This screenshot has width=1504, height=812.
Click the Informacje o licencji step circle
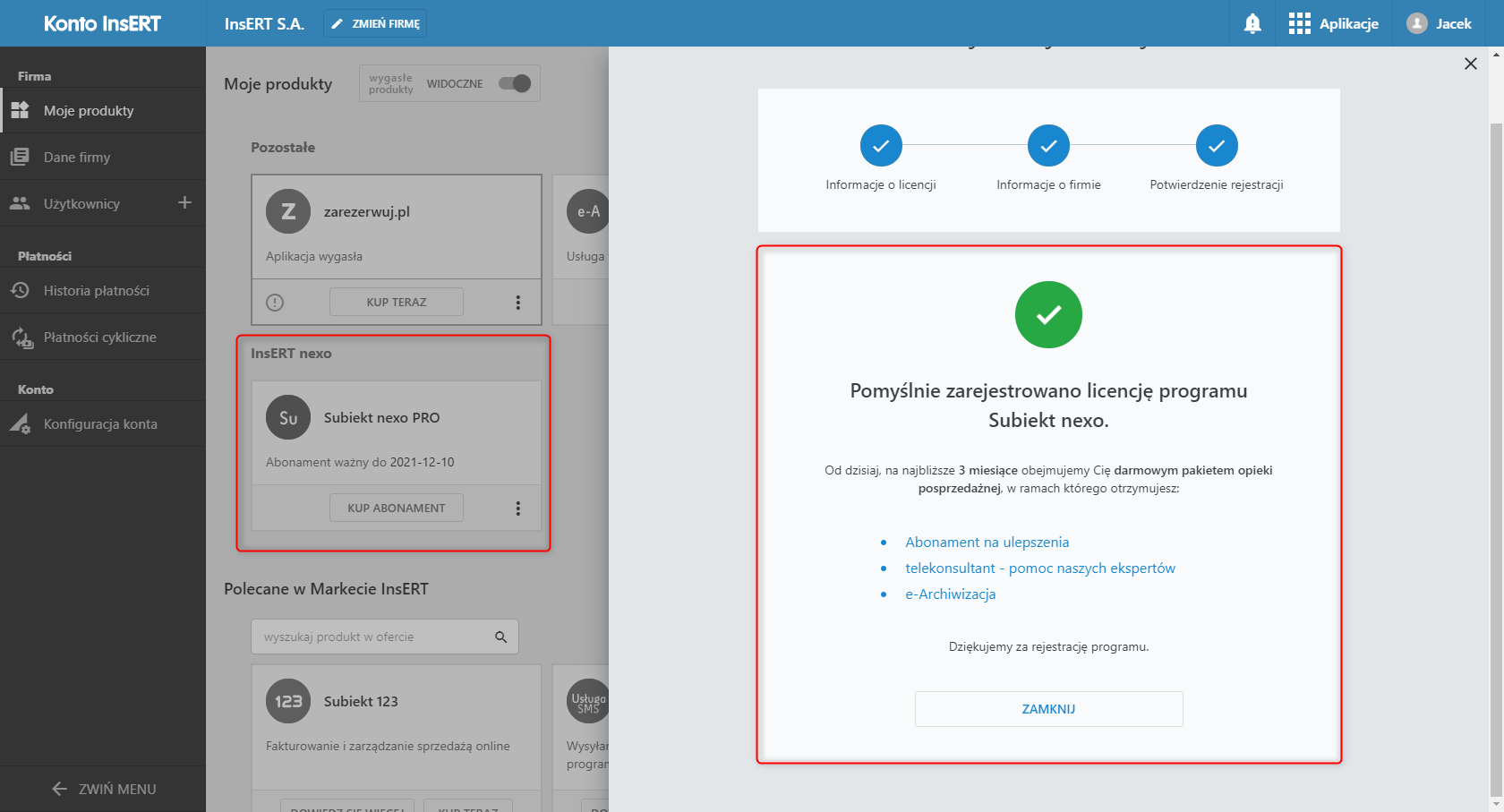(x=881, y=145)
